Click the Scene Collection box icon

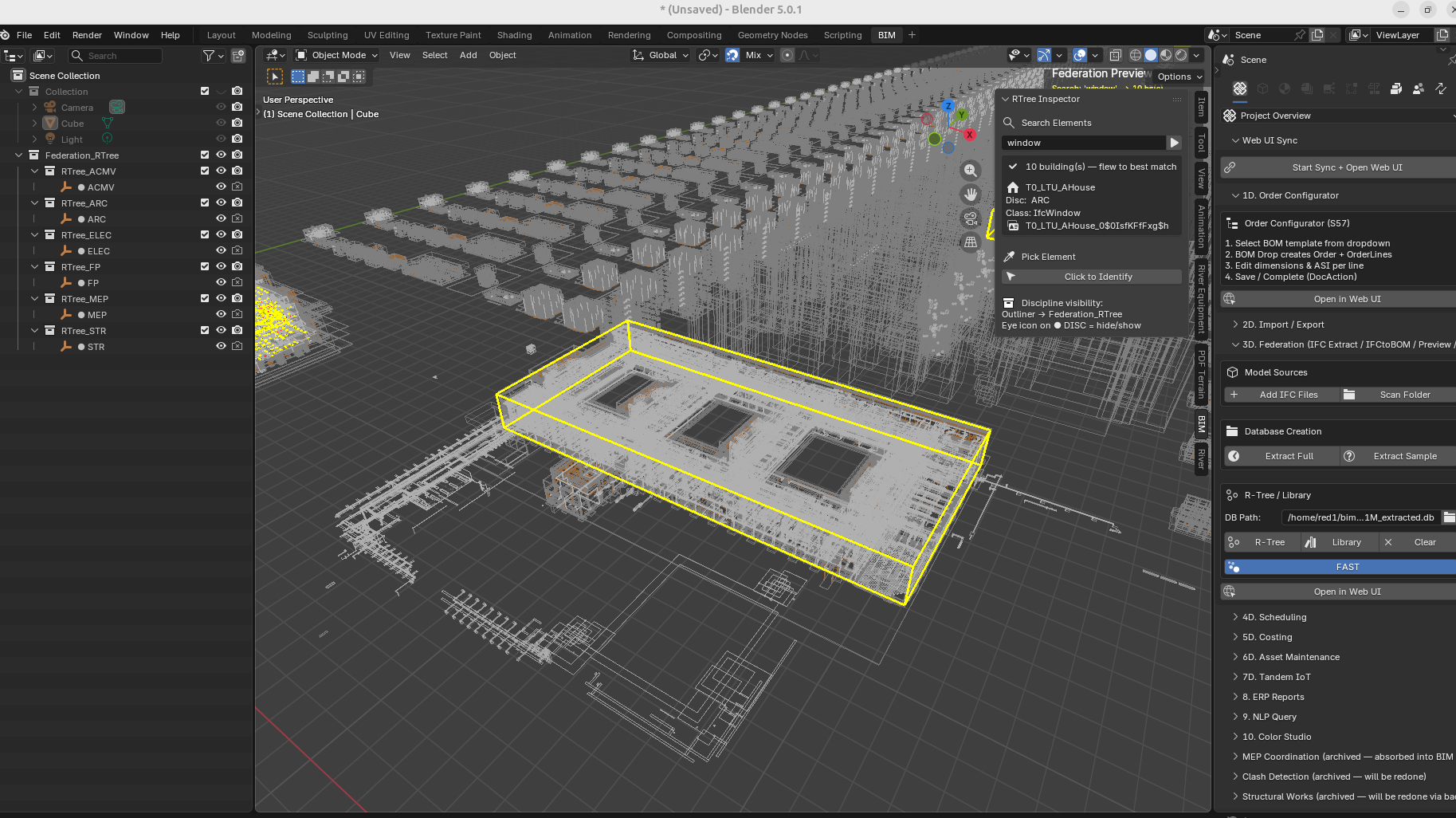coord(18,75)
